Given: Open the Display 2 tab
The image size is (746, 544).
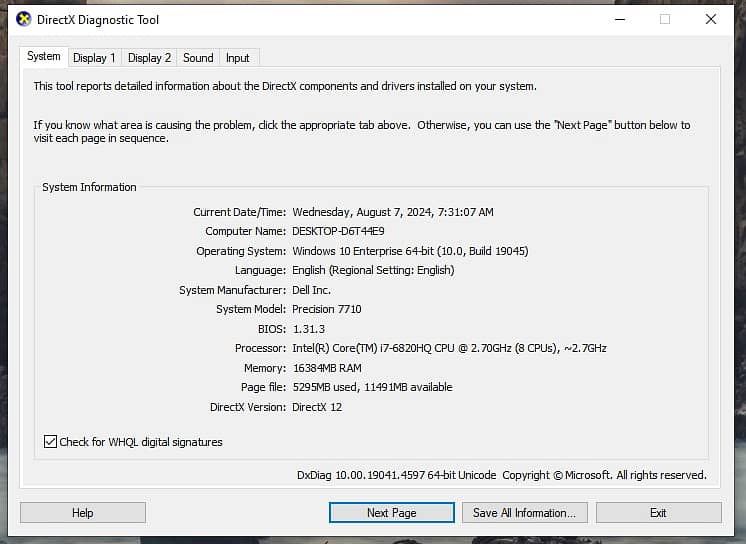Looking at the screenshot, I should click(149, 58).
